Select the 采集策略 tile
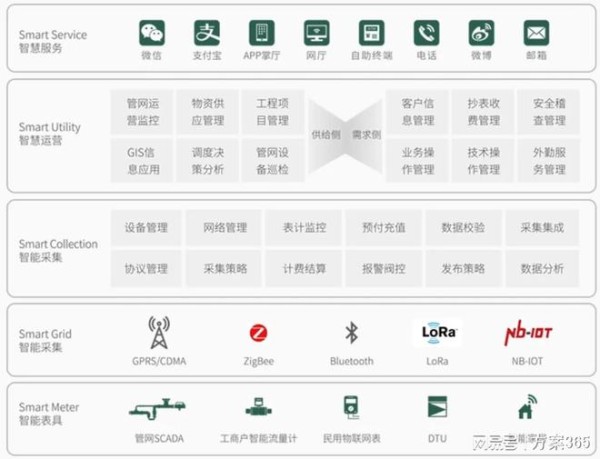Screen dimensions: 600x459 coord(225,269)
